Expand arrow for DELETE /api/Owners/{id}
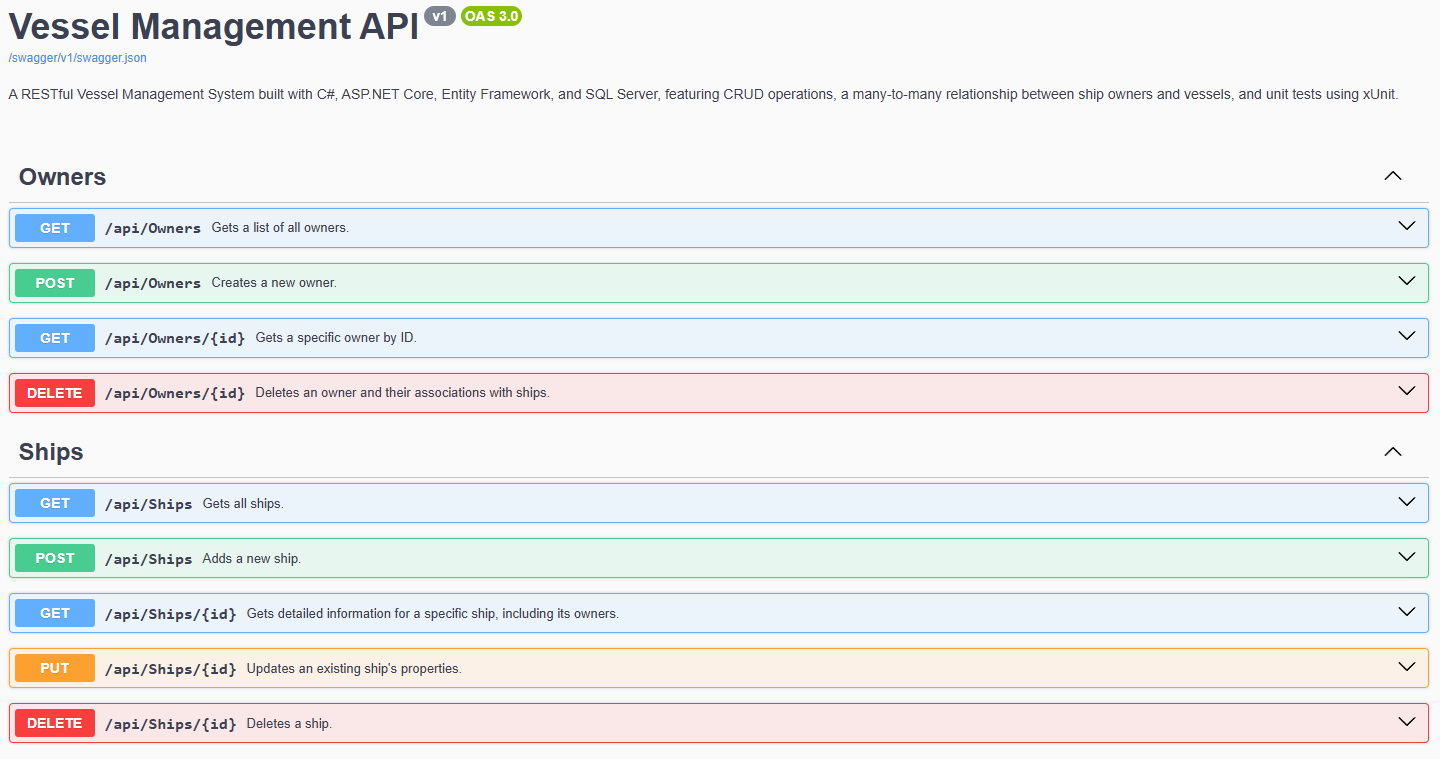Screen dimensions: 1440x759 coord(1407,391)
